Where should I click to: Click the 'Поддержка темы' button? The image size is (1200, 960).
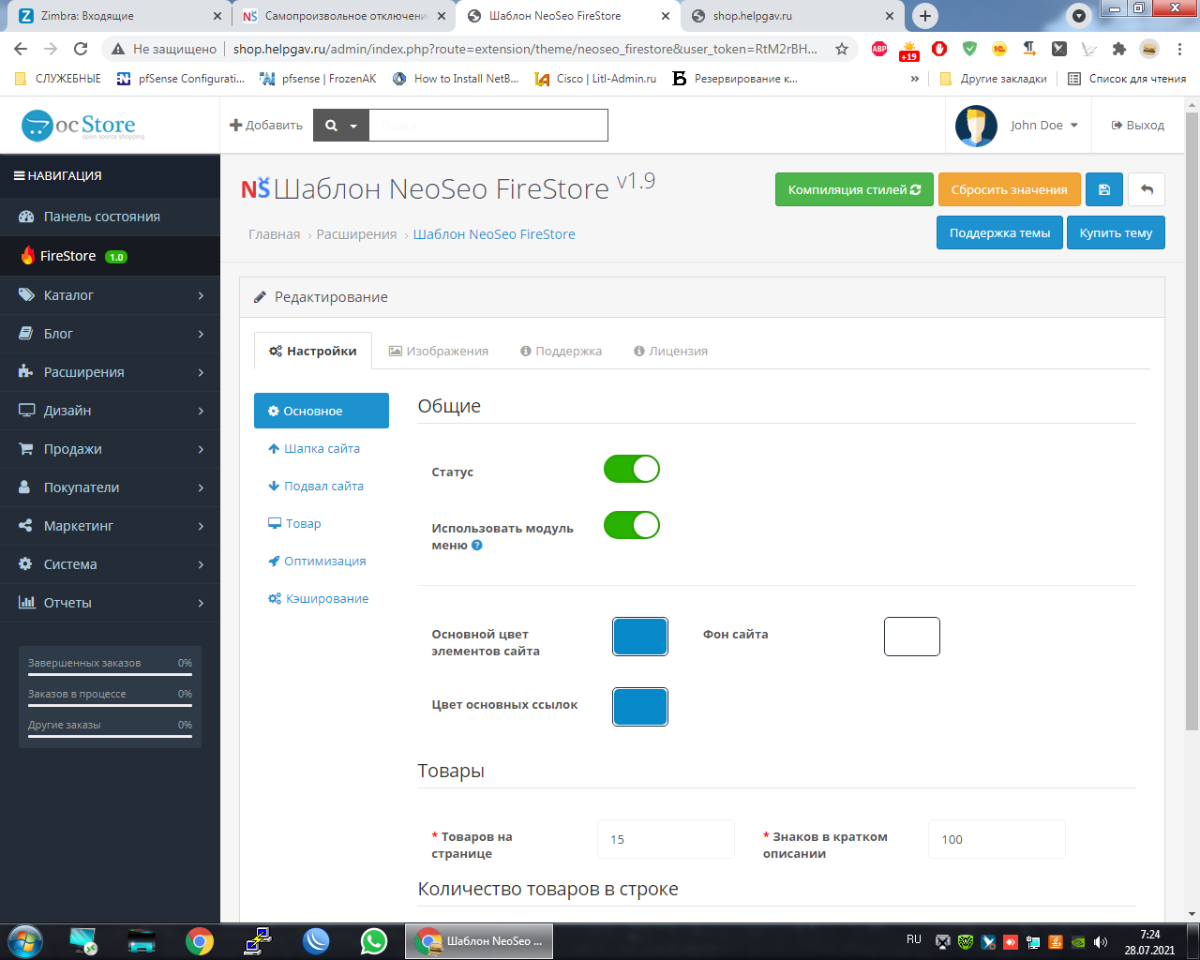[1000, 233]
